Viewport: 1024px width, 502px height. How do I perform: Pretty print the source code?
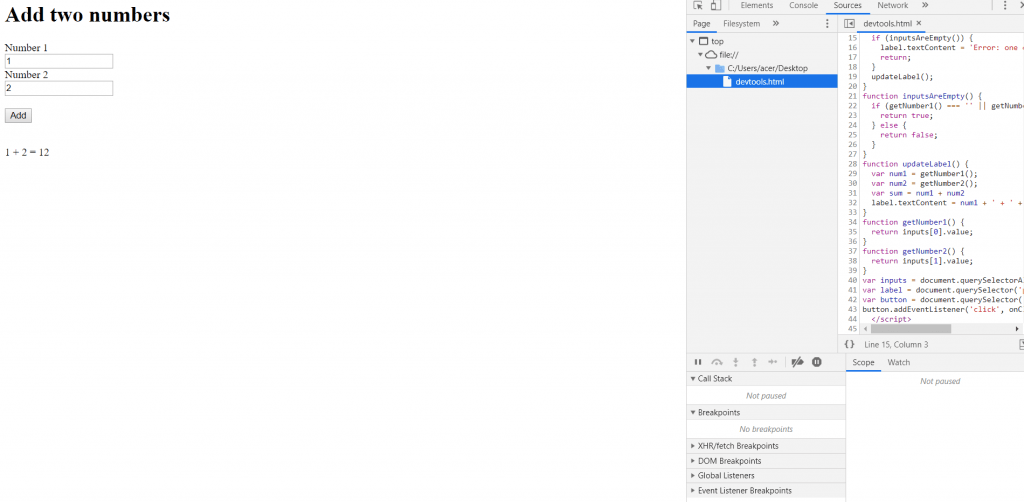[849, 344]
